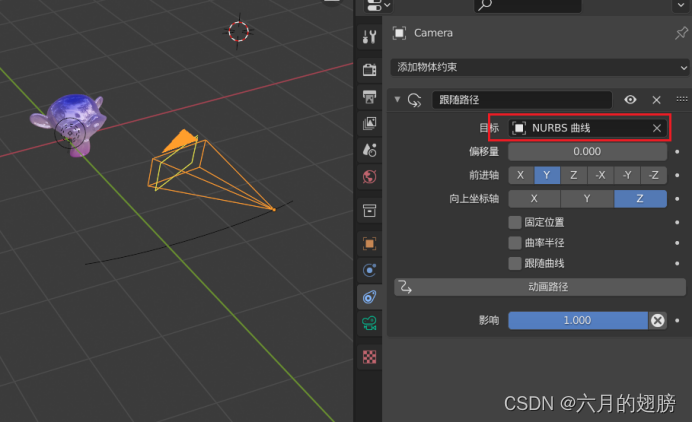The image size is (692, 423).
Task: Enable the 曲率半径 checkbox
Action: coord(515,243)
